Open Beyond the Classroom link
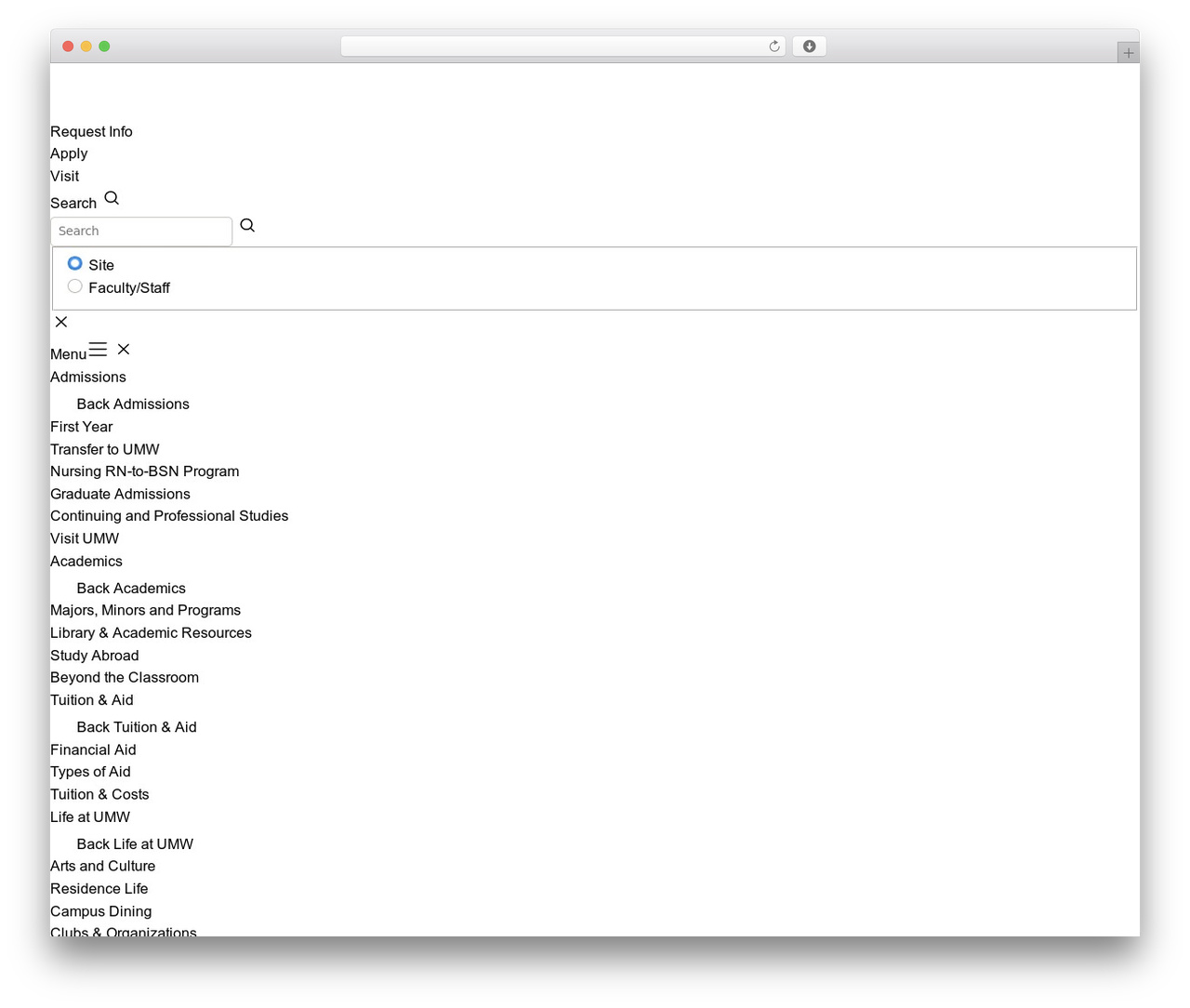Viewport: 1190px width, 1008px height. [125, 678]
